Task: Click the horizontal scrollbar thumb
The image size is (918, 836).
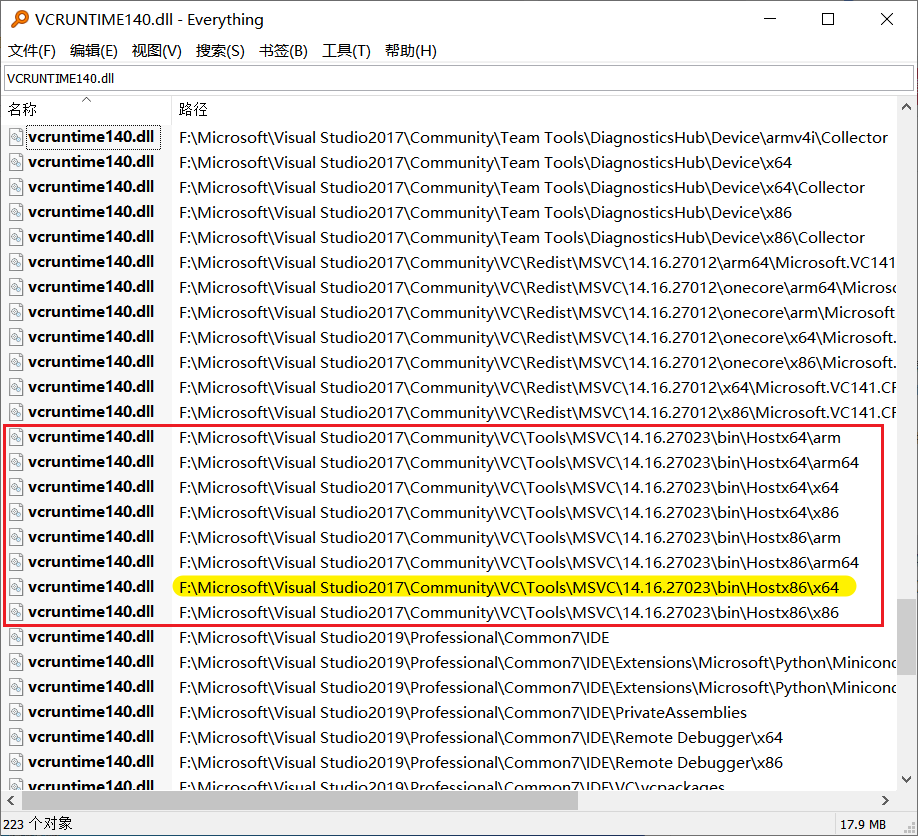Action: (x=300, y=800)
